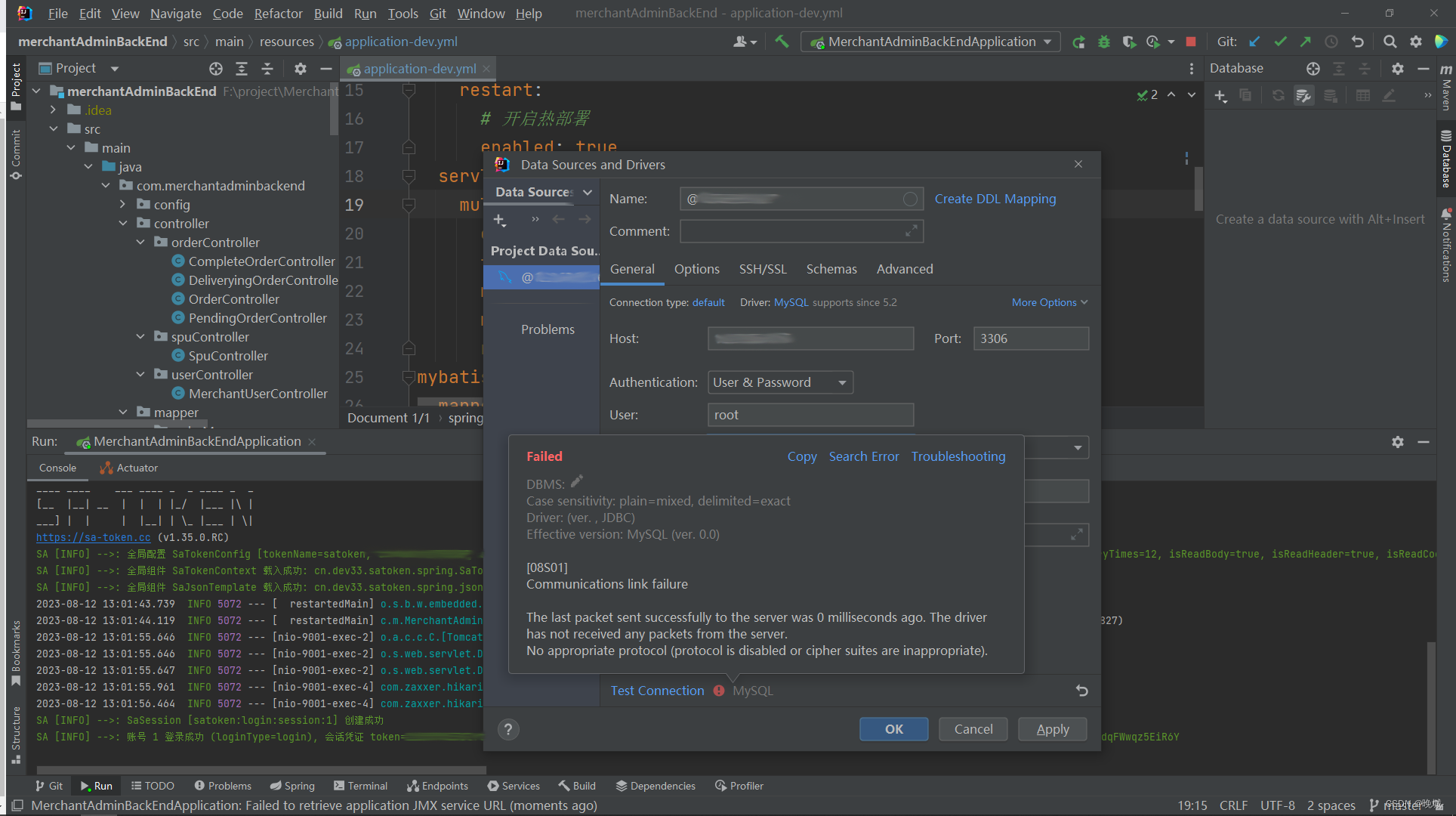Expand the Advanced tab options
This screenshot has width=1456, height=816.
point(904,269)
